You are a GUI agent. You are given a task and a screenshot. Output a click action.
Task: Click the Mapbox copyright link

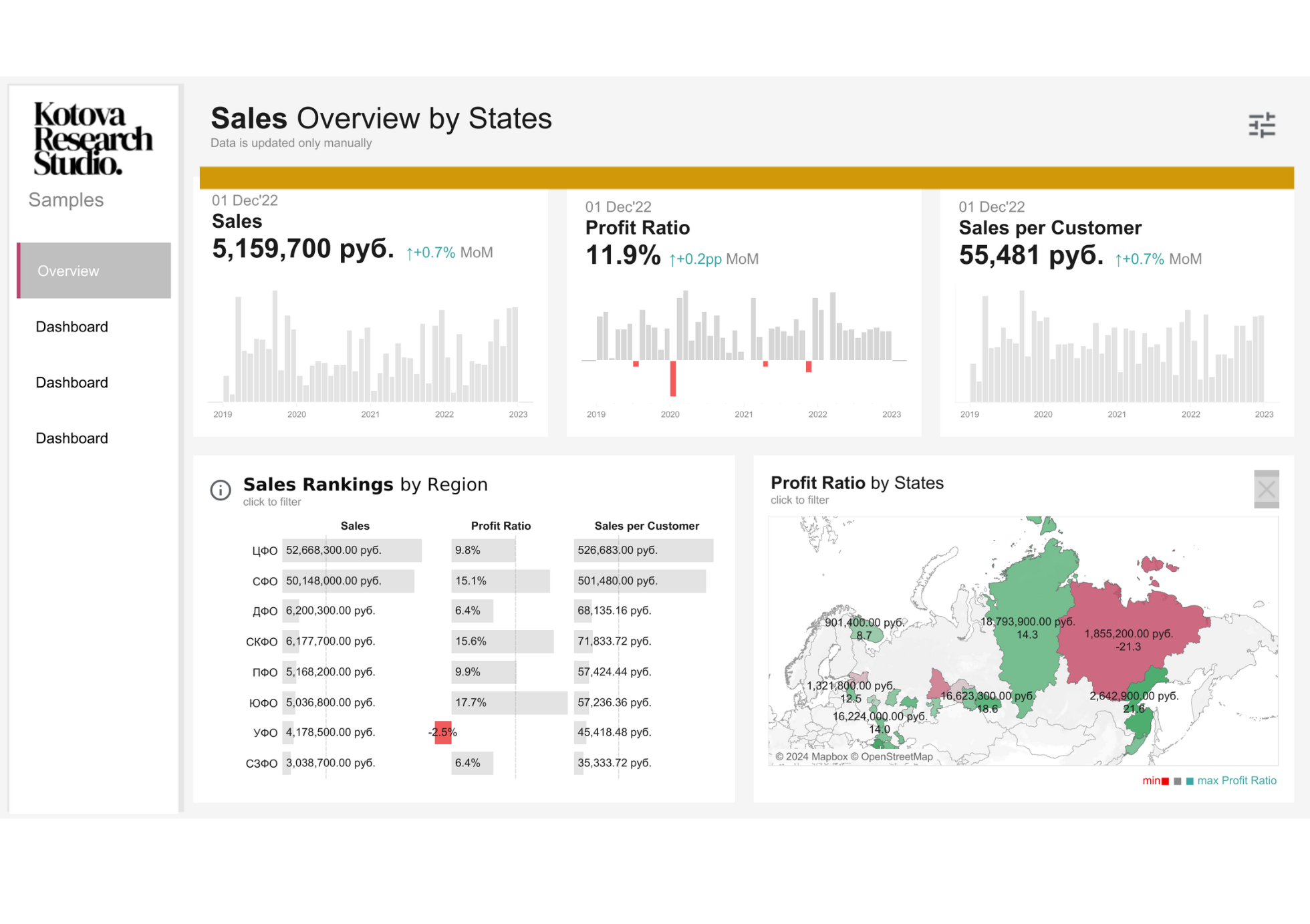(x=829, y=757)
